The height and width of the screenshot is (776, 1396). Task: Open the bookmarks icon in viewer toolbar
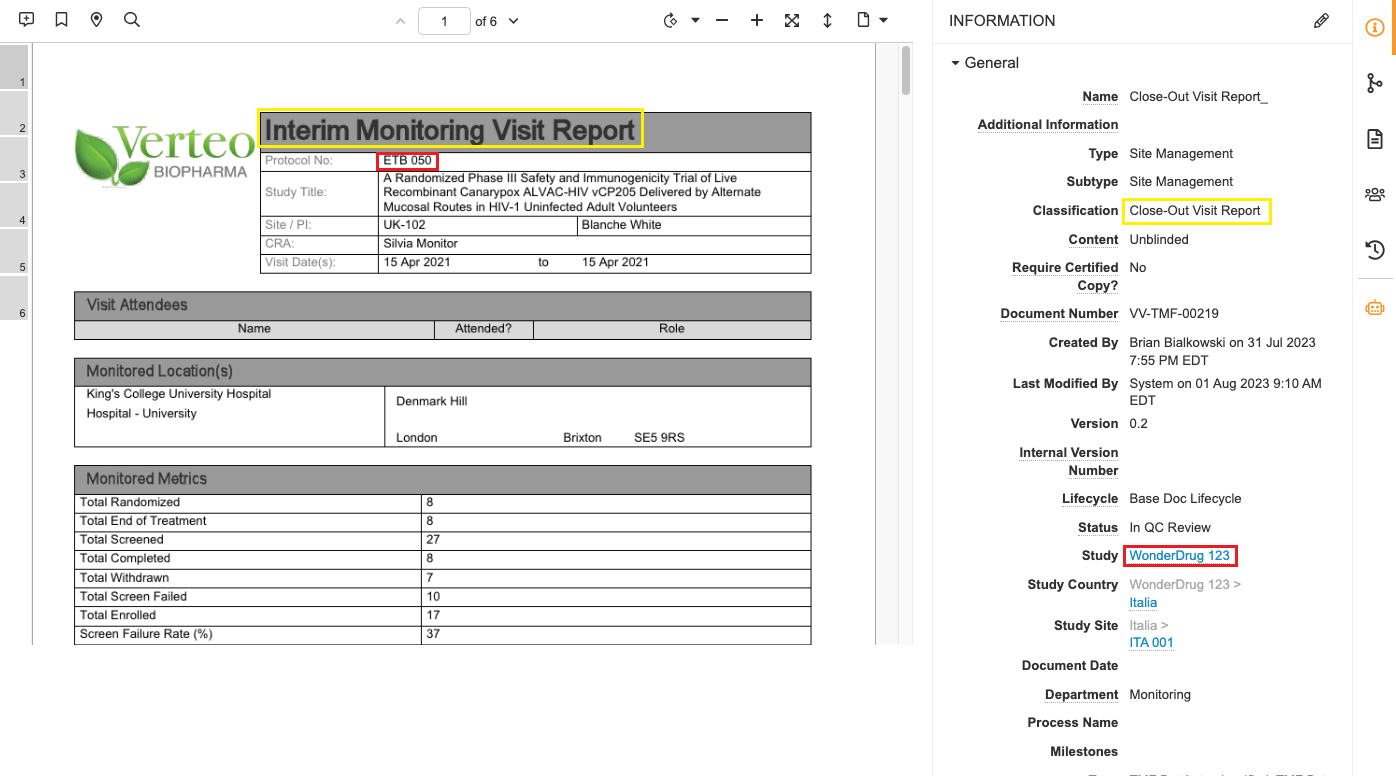point(62,20)
